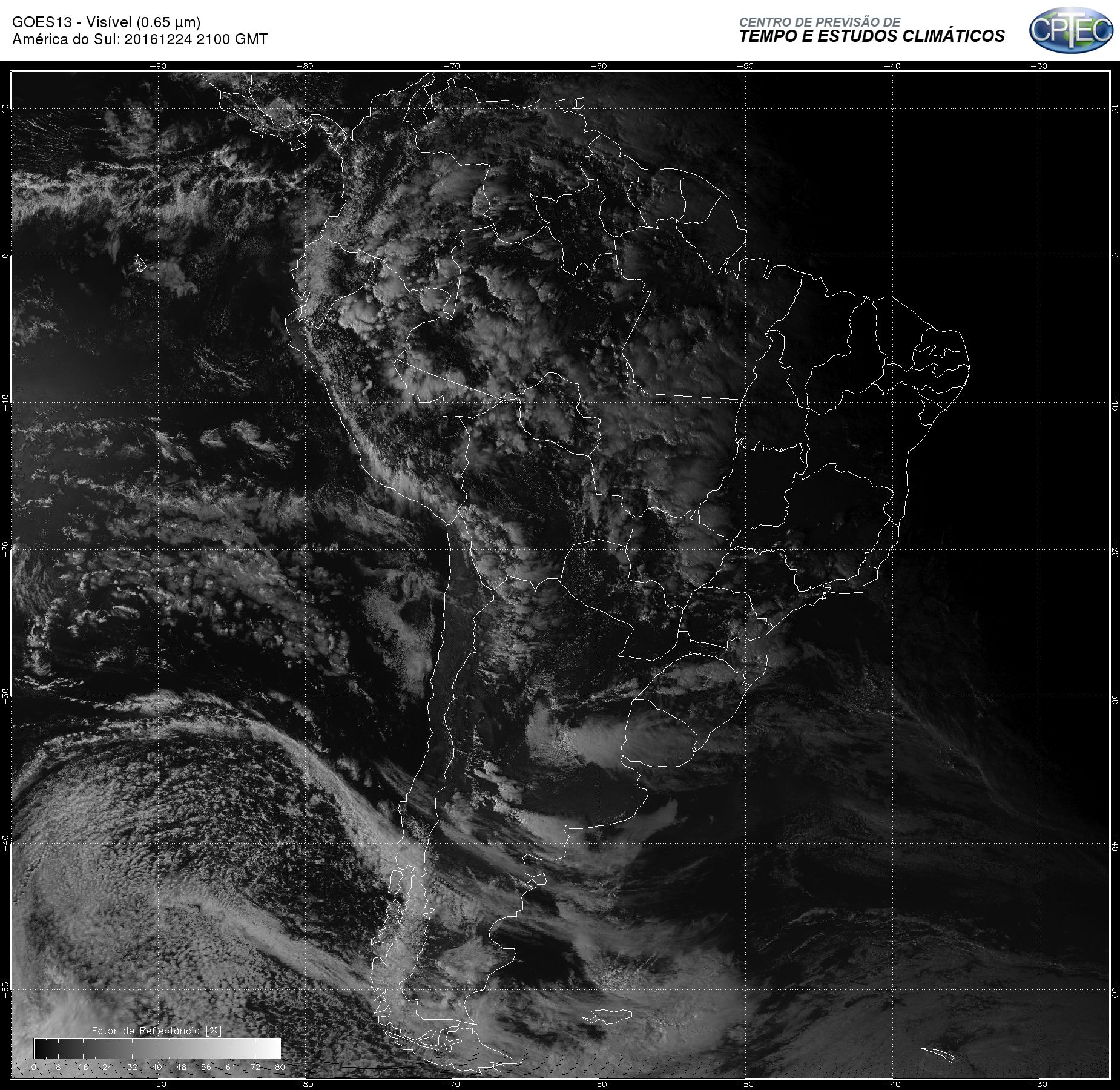This screenshot has height=1090, width=1120.
Task: Select the 'GOES13 - Visível (0.65 µm)' title
Action: pyautogui.click(x=107, y=22)
